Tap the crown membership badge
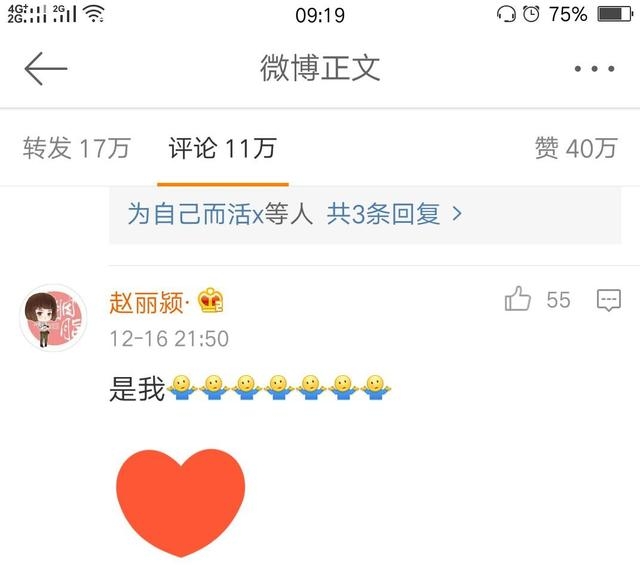Viewport: 640px width, 582px height. coord(210,300)
